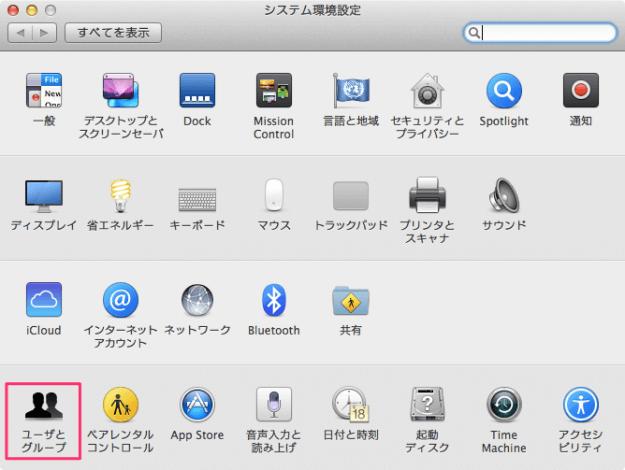625x470 pixels.
Task: Open インターネットアカウント @ icon
Action: coord(120,299)
